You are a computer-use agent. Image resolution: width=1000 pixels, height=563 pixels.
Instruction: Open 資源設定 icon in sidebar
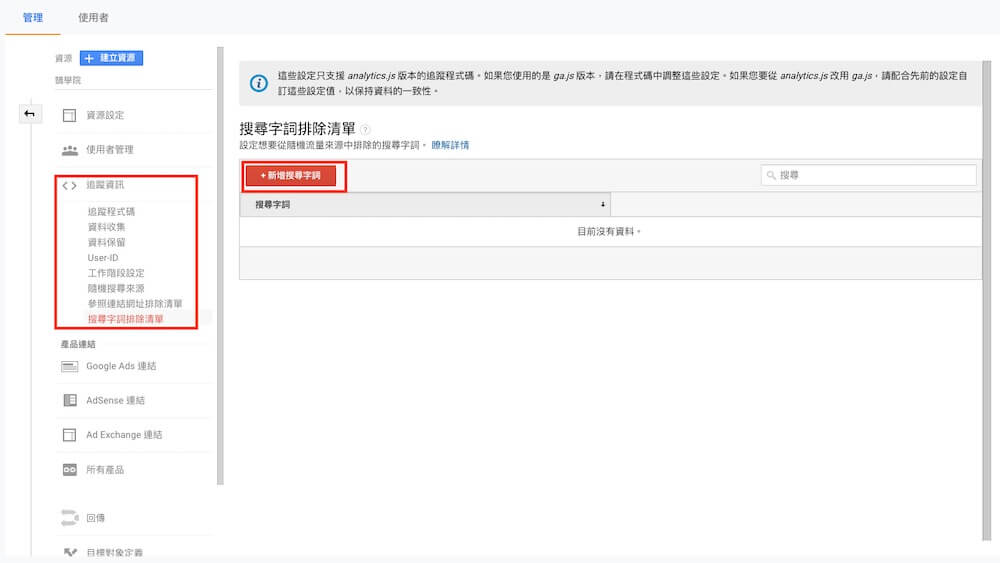pyautogui.click(x=70, y=115)
